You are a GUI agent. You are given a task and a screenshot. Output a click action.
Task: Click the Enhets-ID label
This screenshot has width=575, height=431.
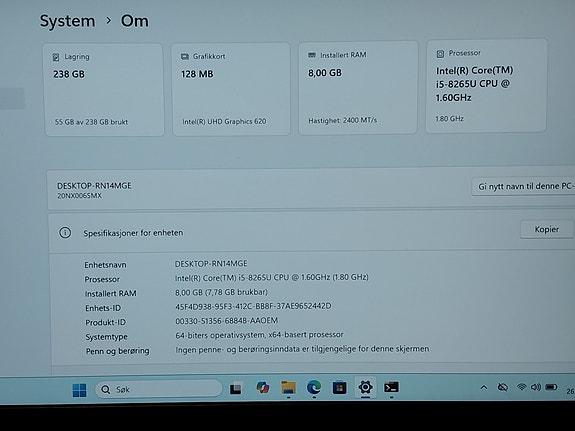click(x=103, y=308)
